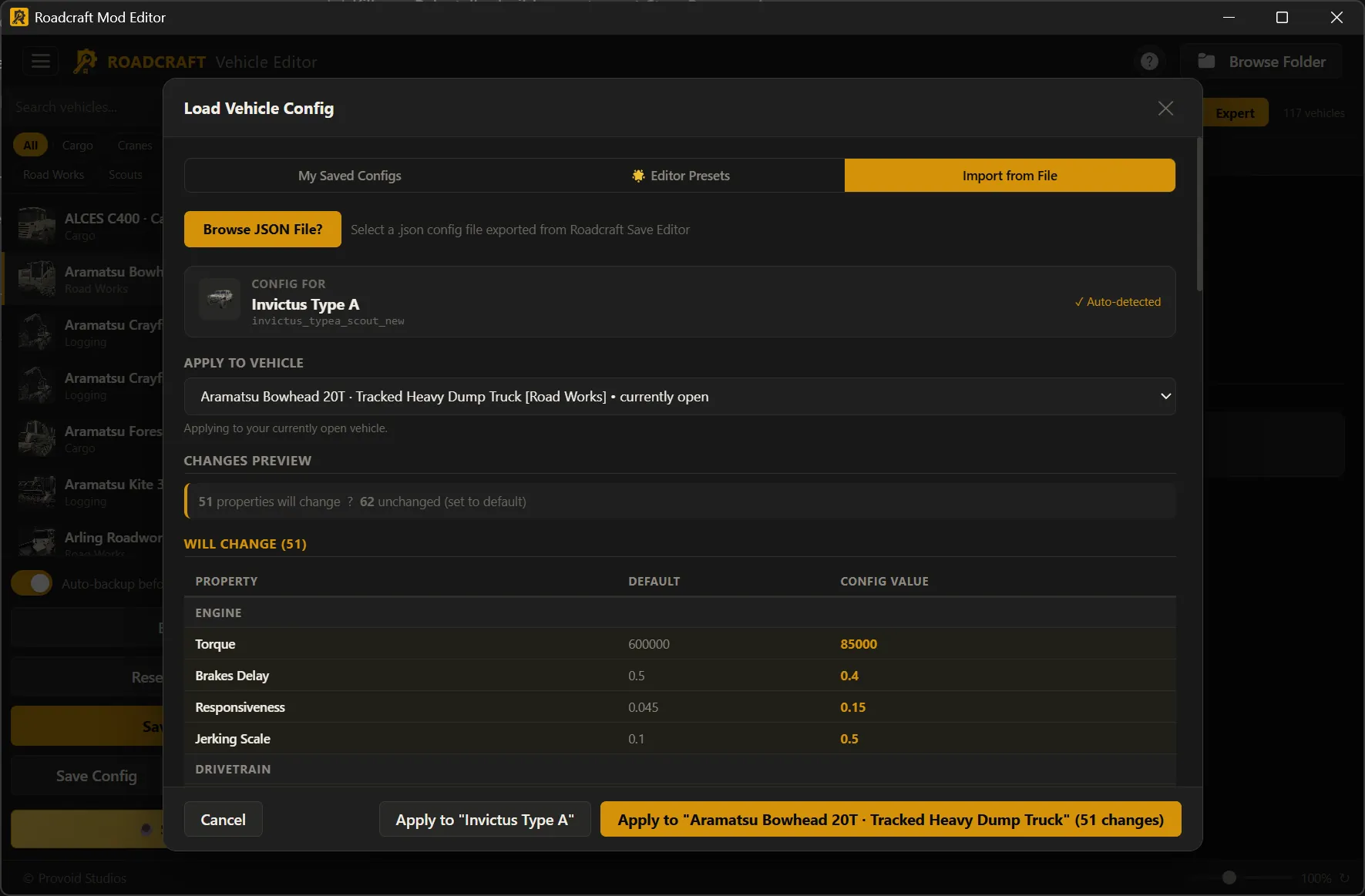Toggle the Auto-backup switch
This screenshot has width=1365, height=896.
click(32, 583)
